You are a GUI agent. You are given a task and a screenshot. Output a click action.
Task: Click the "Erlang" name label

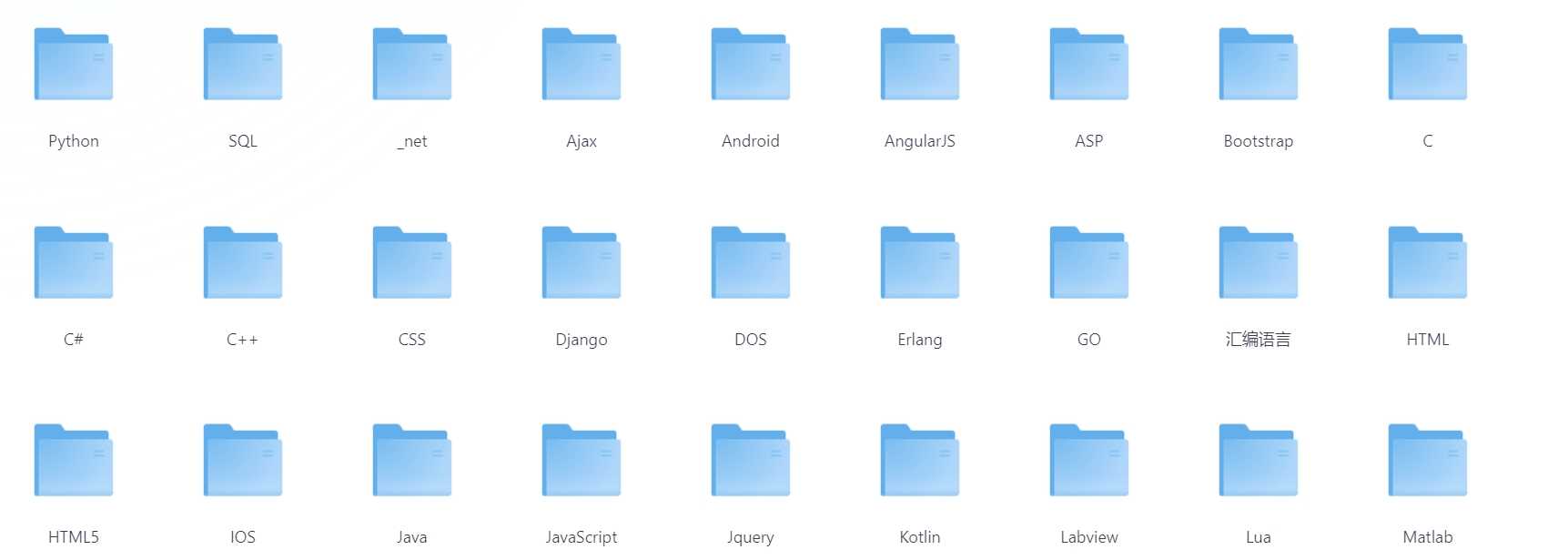pos(920,340)
